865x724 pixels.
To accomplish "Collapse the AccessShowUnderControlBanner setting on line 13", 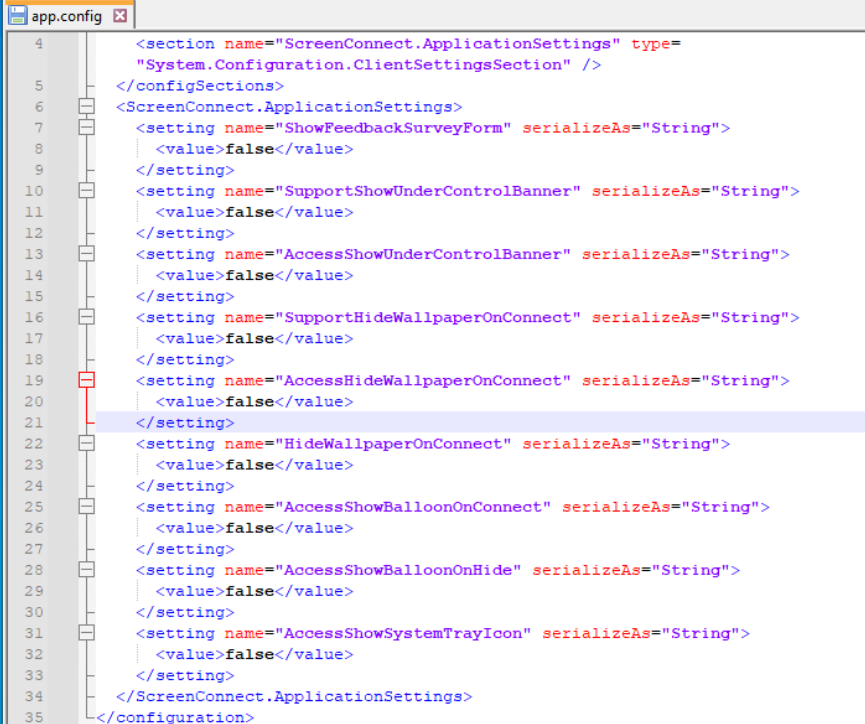I will tap(87, 254).
